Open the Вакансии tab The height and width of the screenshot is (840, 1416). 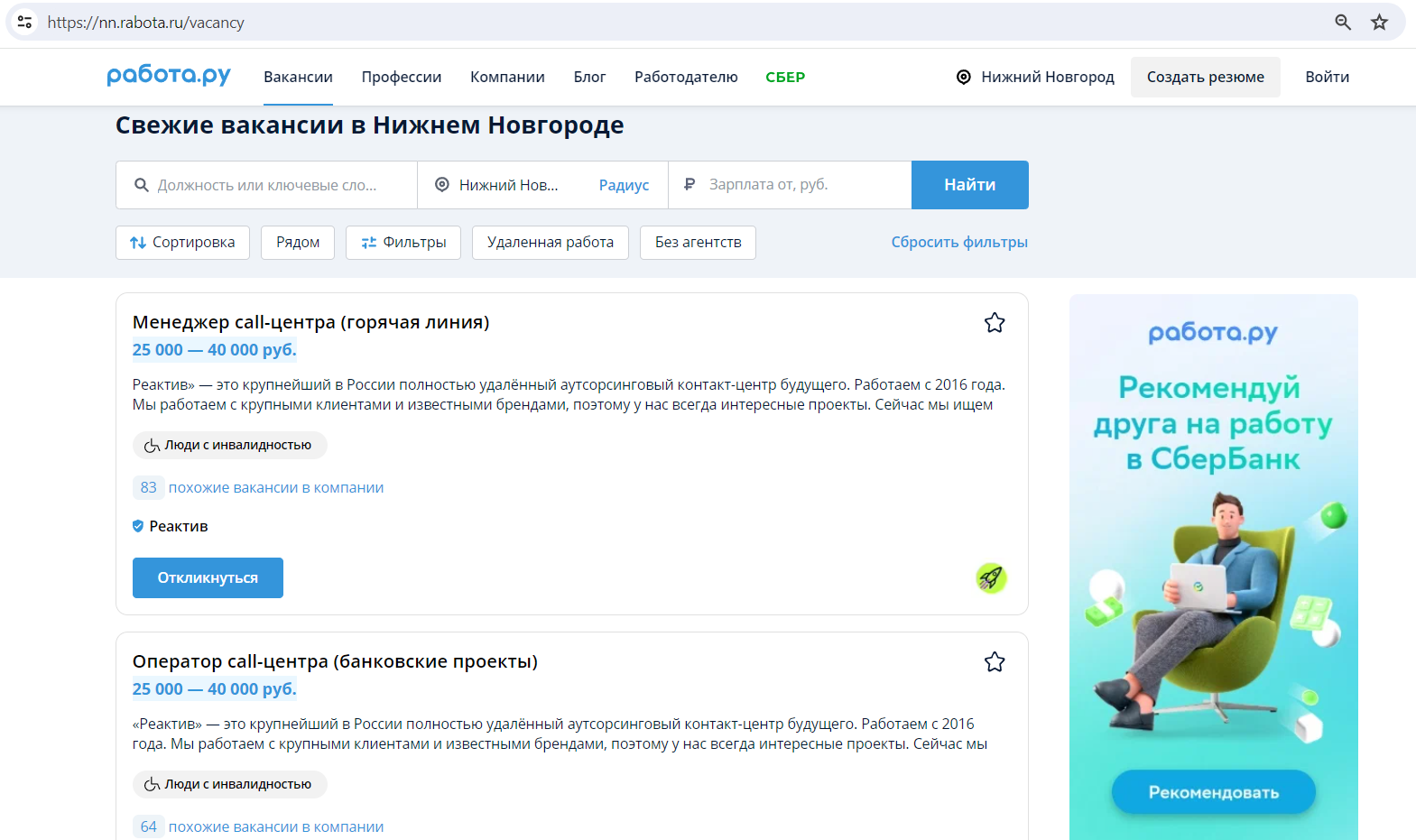(x=298, y=78)
